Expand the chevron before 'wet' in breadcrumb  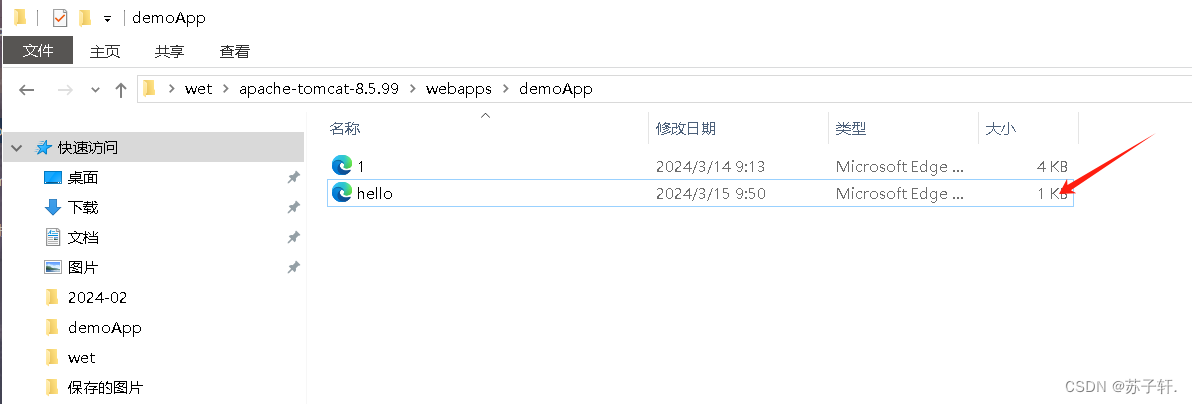(172, 89)
